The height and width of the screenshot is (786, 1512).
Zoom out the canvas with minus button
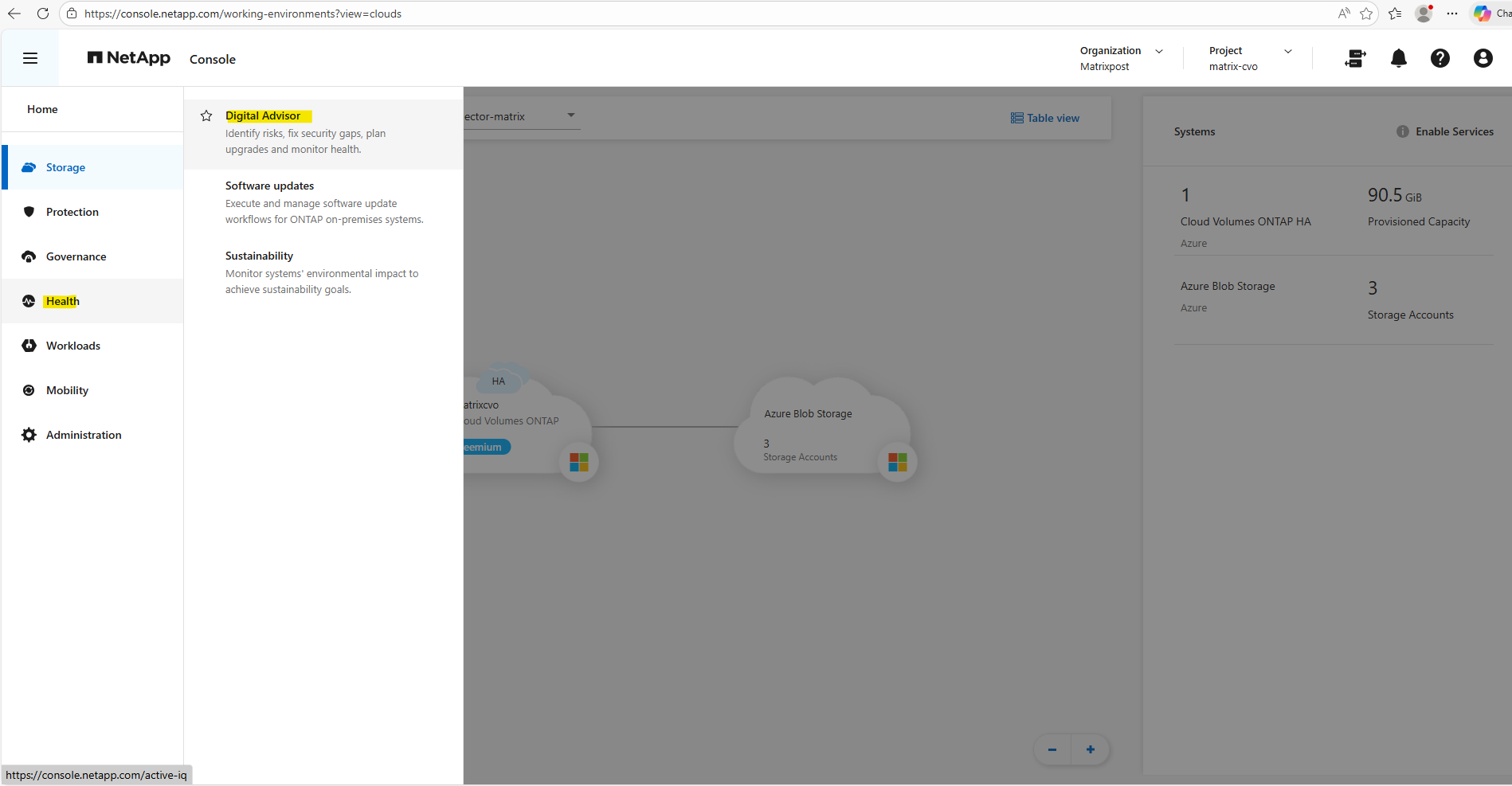[x=1052, y=749]
